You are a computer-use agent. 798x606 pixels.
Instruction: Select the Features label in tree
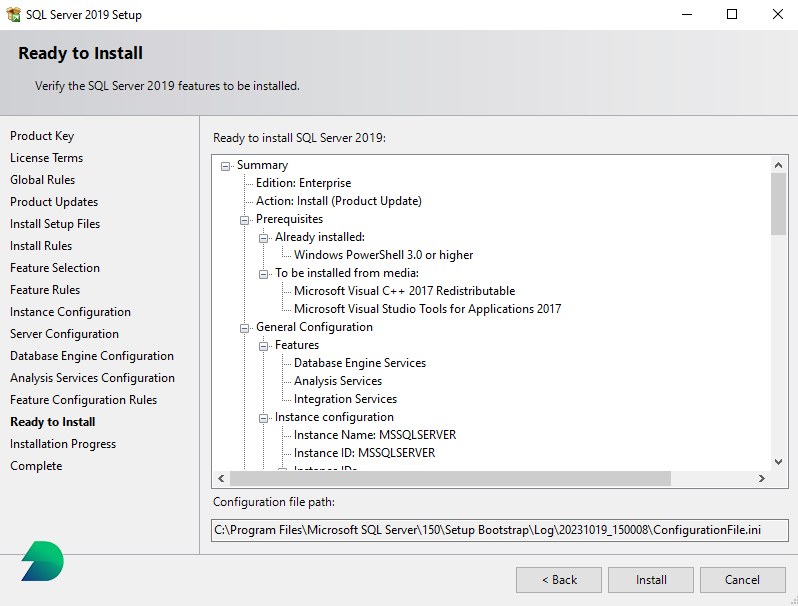coord(297,345)
